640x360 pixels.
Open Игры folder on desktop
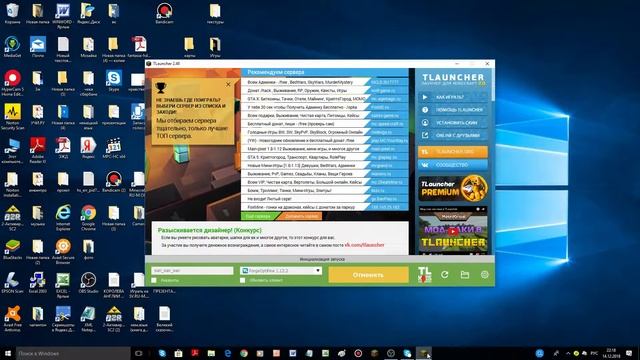(x=215, y=47)
